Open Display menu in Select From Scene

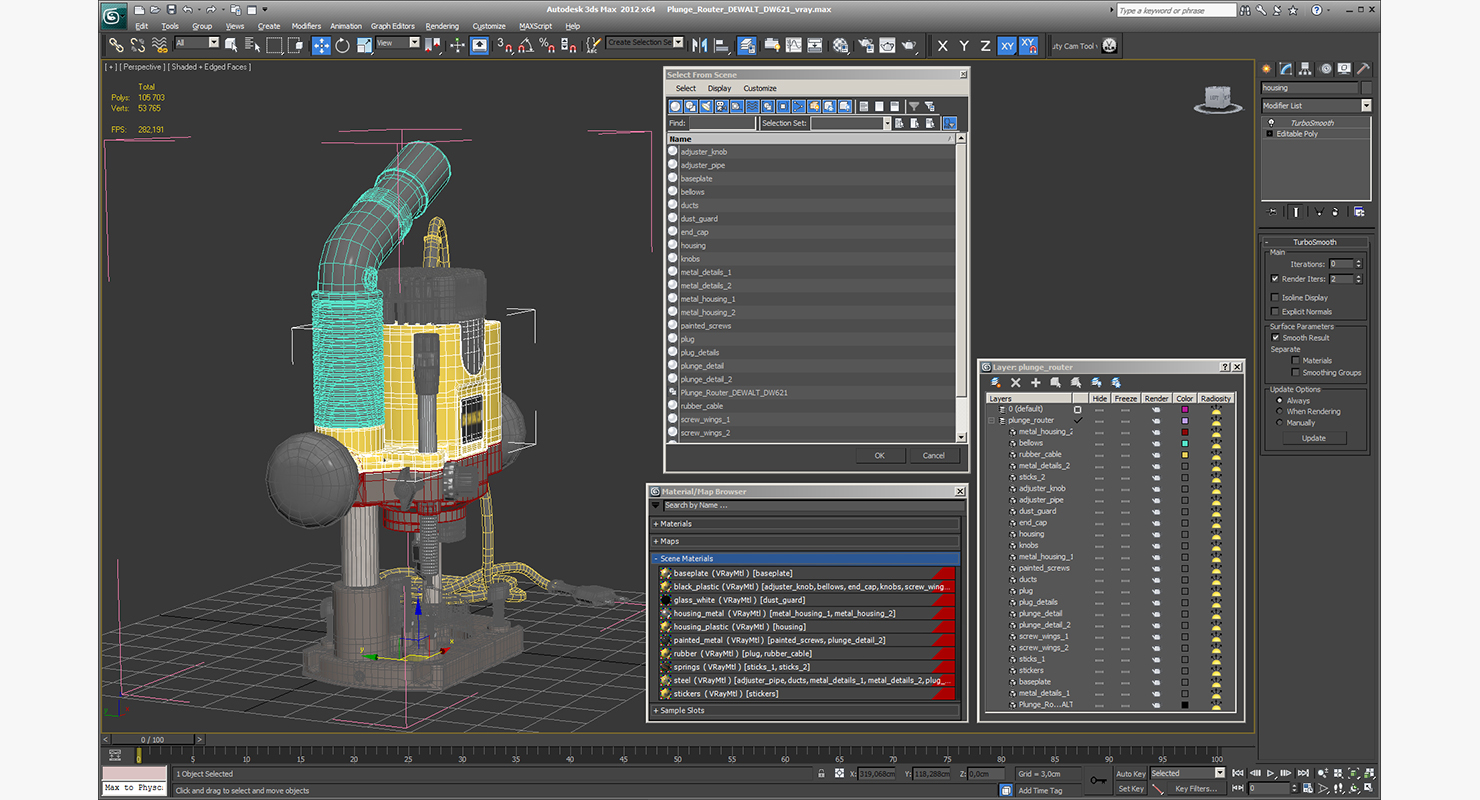pyautogui.click(x=719, y=88)
